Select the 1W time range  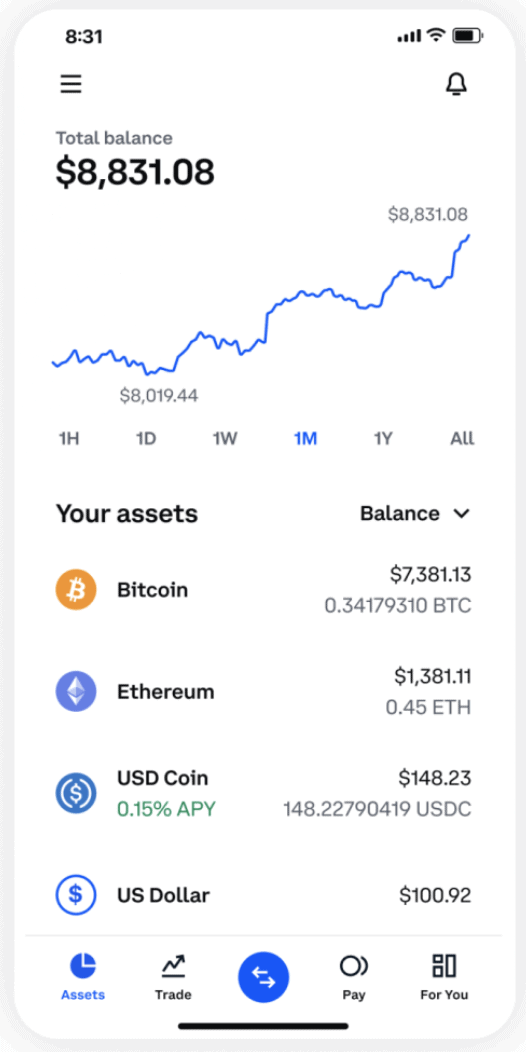225,439
